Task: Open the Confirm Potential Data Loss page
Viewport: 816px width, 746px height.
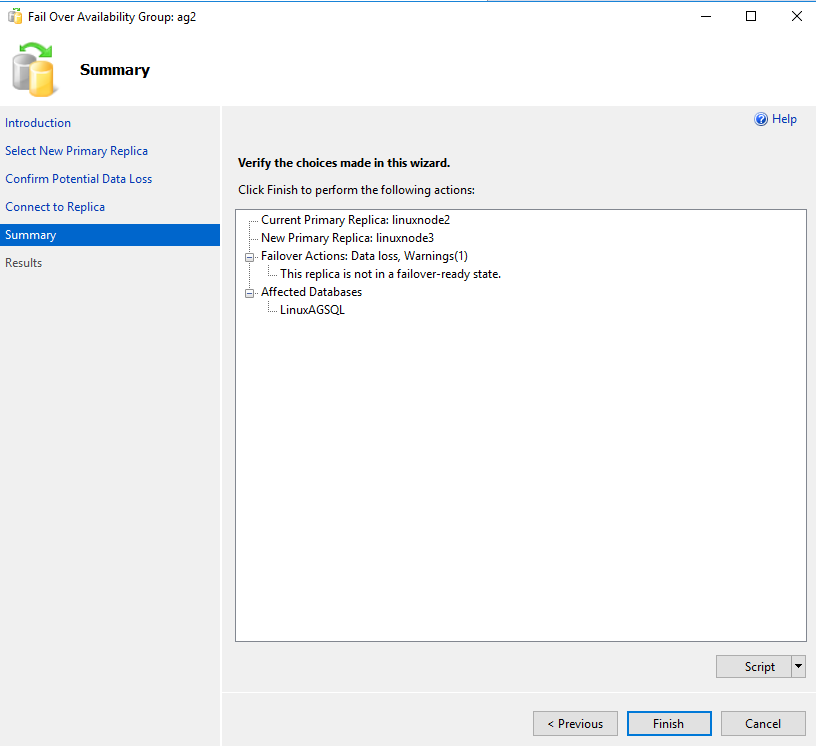Action: (79, 179)
